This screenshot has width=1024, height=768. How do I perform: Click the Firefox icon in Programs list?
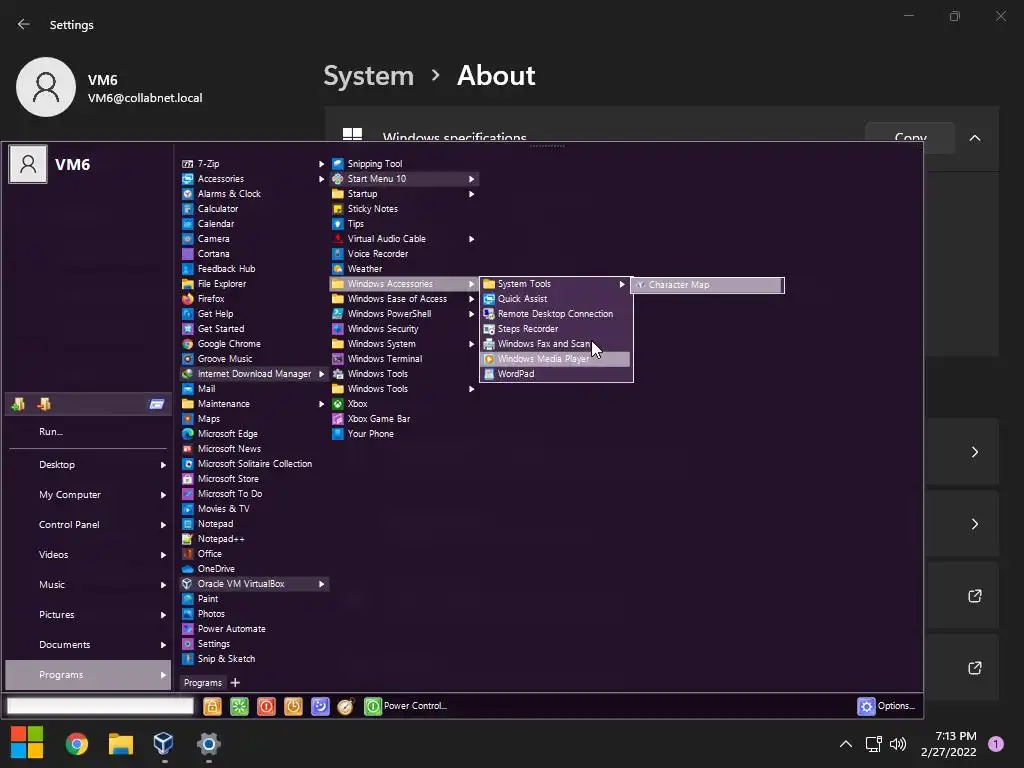(x=187, y=299)
